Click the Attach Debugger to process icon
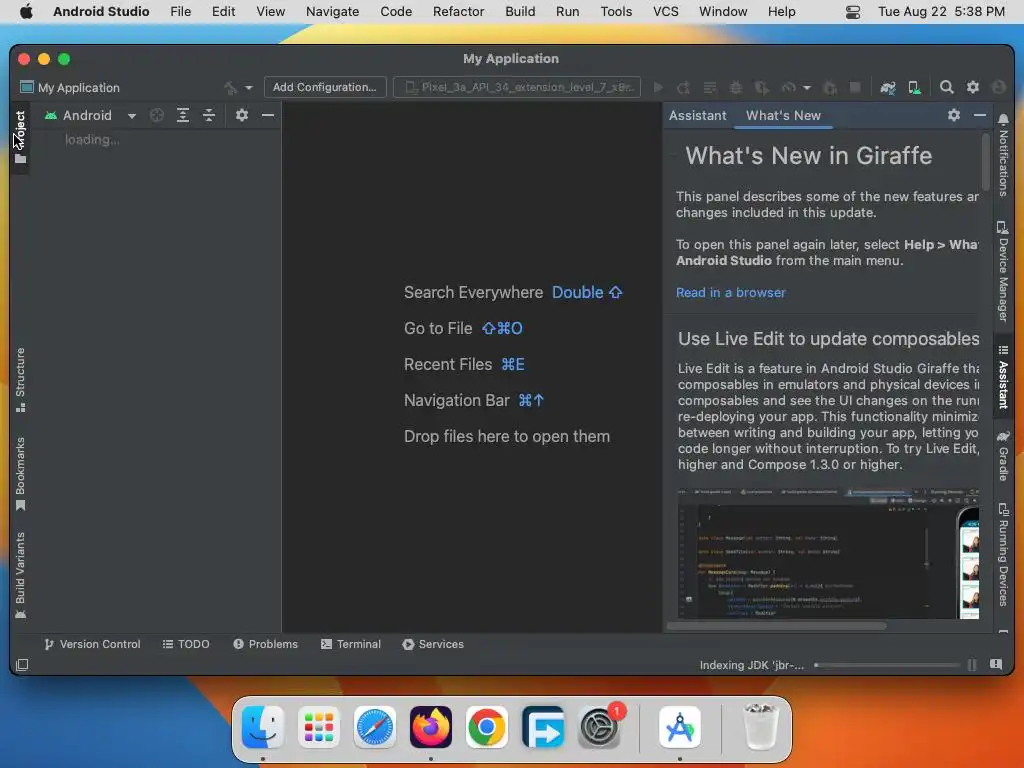The image size is (1024, 768). [830, 88]
